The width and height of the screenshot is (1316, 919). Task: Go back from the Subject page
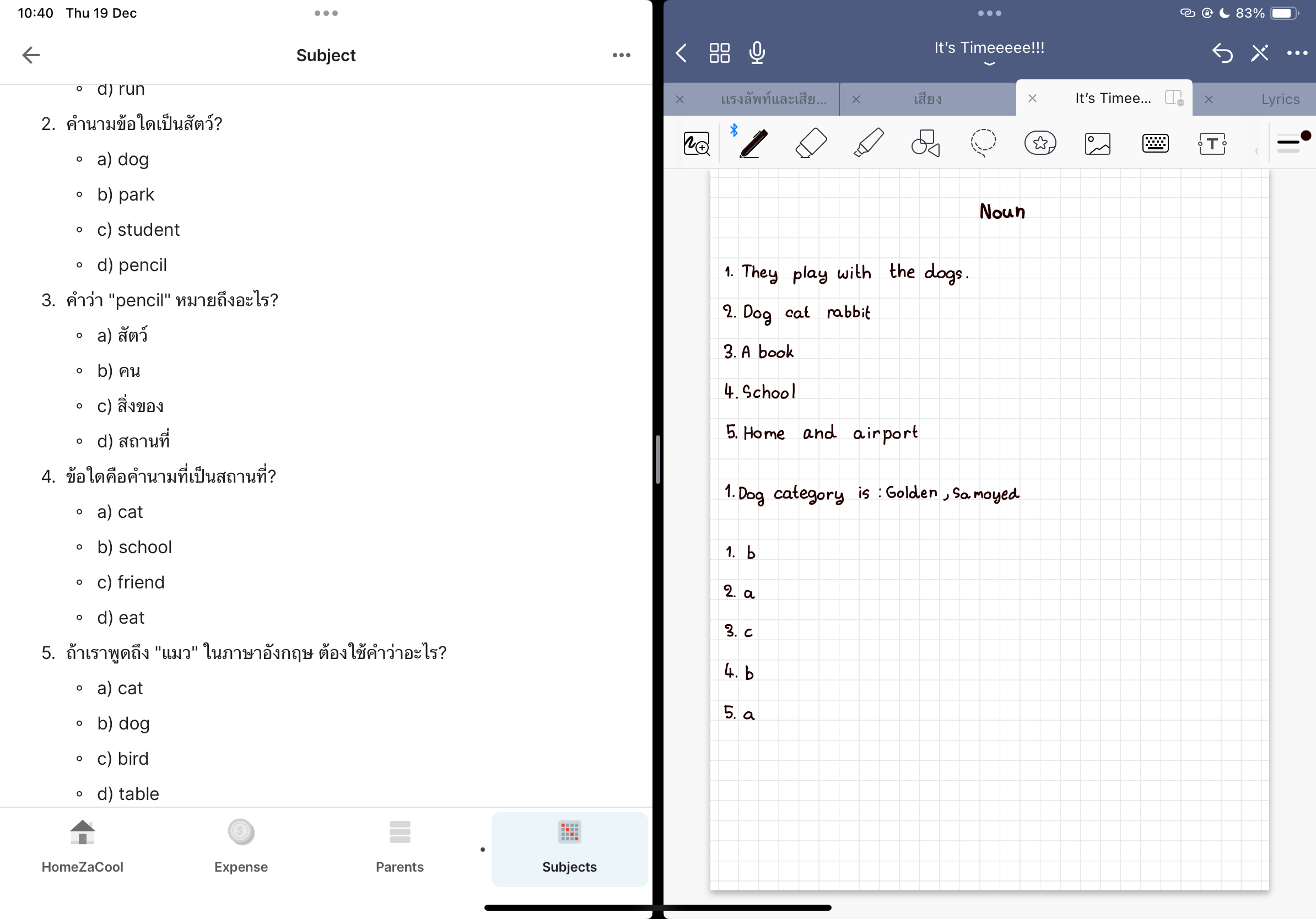click(x=31, y=55)
